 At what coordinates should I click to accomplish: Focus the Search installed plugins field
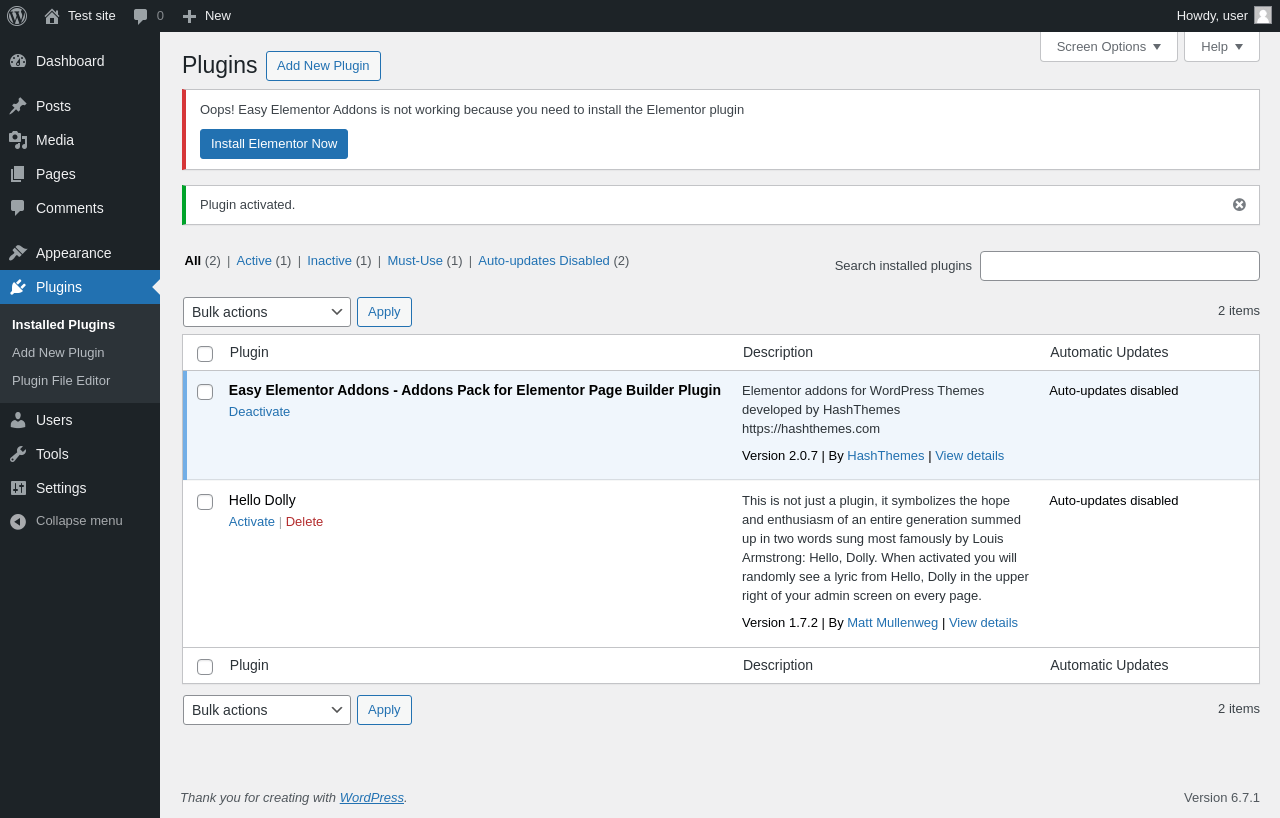click(x=1119, y=266)
